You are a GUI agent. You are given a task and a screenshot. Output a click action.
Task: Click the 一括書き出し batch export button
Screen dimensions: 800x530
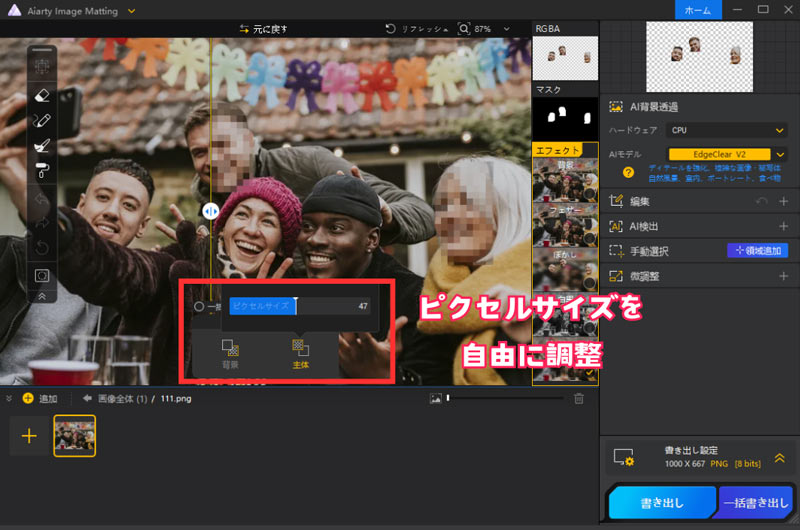coord(756,502)
